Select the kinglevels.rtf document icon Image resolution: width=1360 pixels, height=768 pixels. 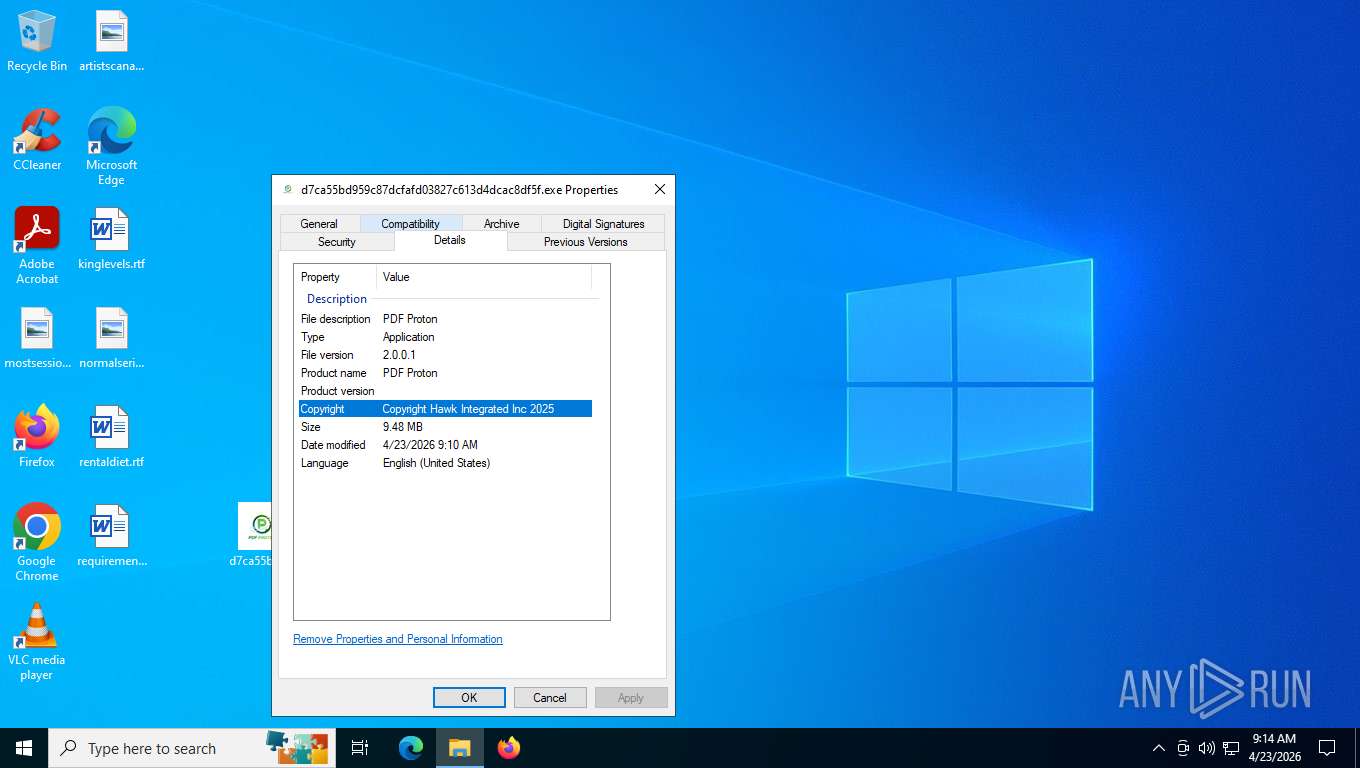[111, 238]
